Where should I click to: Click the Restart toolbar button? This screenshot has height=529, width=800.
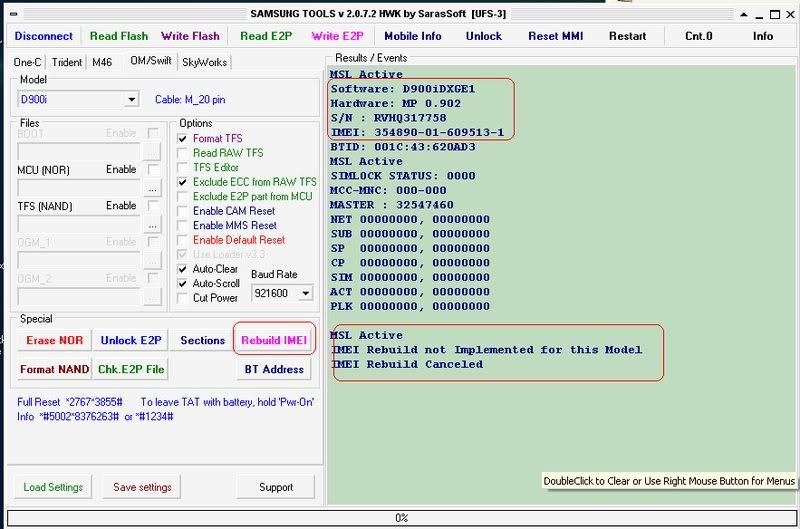click(x=628, y=36)
